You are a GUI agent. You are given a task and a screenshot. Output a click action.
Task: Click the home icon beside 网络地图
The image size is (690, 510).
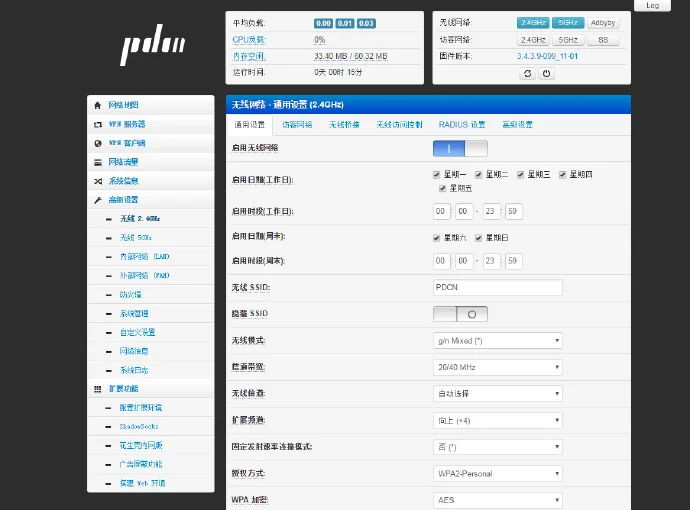[x=98, y=106]
